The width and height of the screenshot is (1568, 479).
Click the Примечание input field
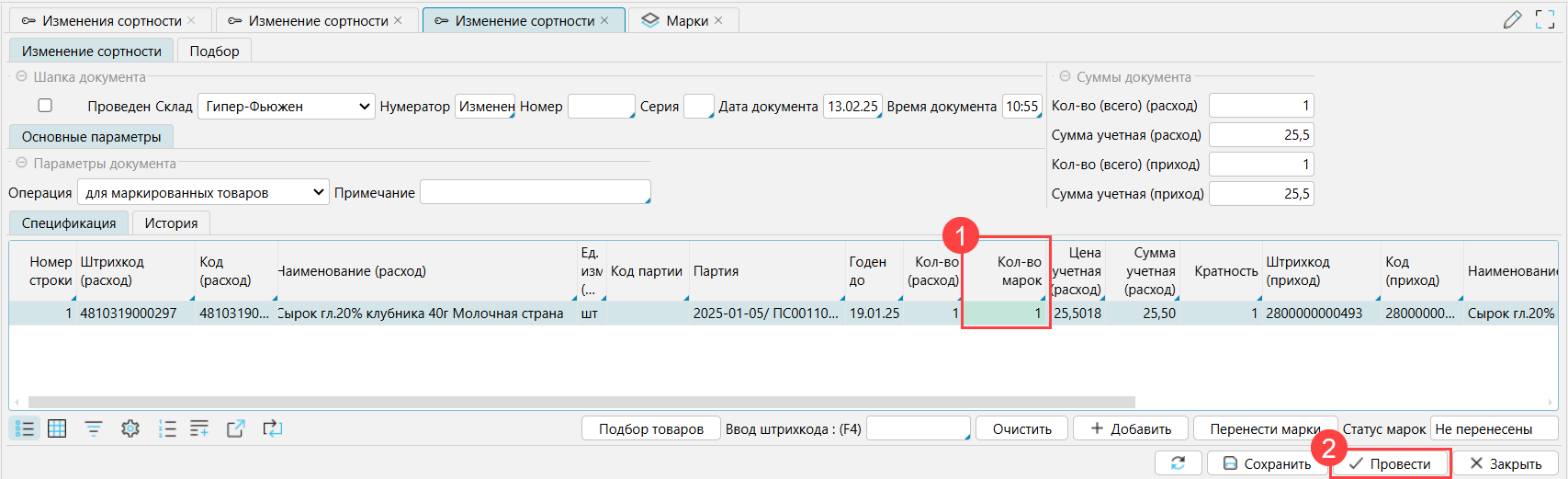tap(535, 193)
